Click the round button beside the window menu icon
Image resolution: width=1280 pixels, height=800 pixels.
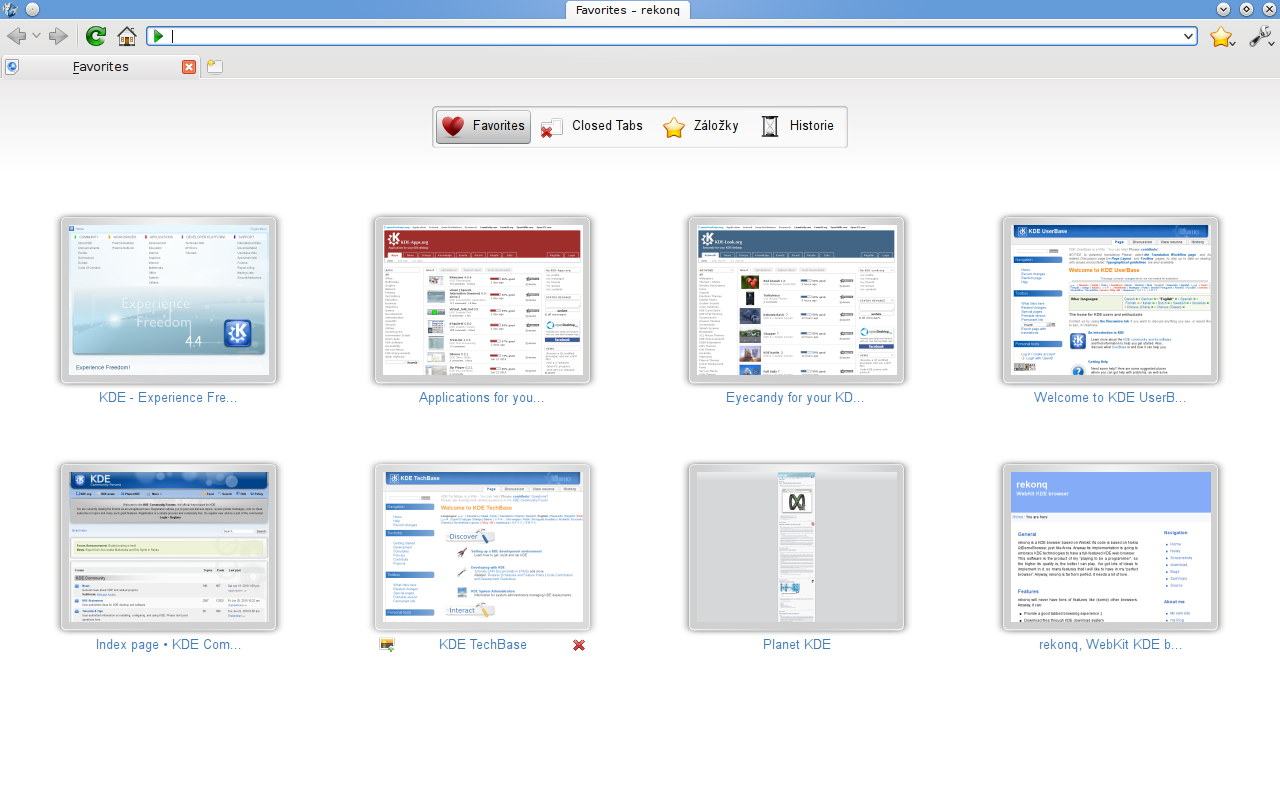[32, 9]
